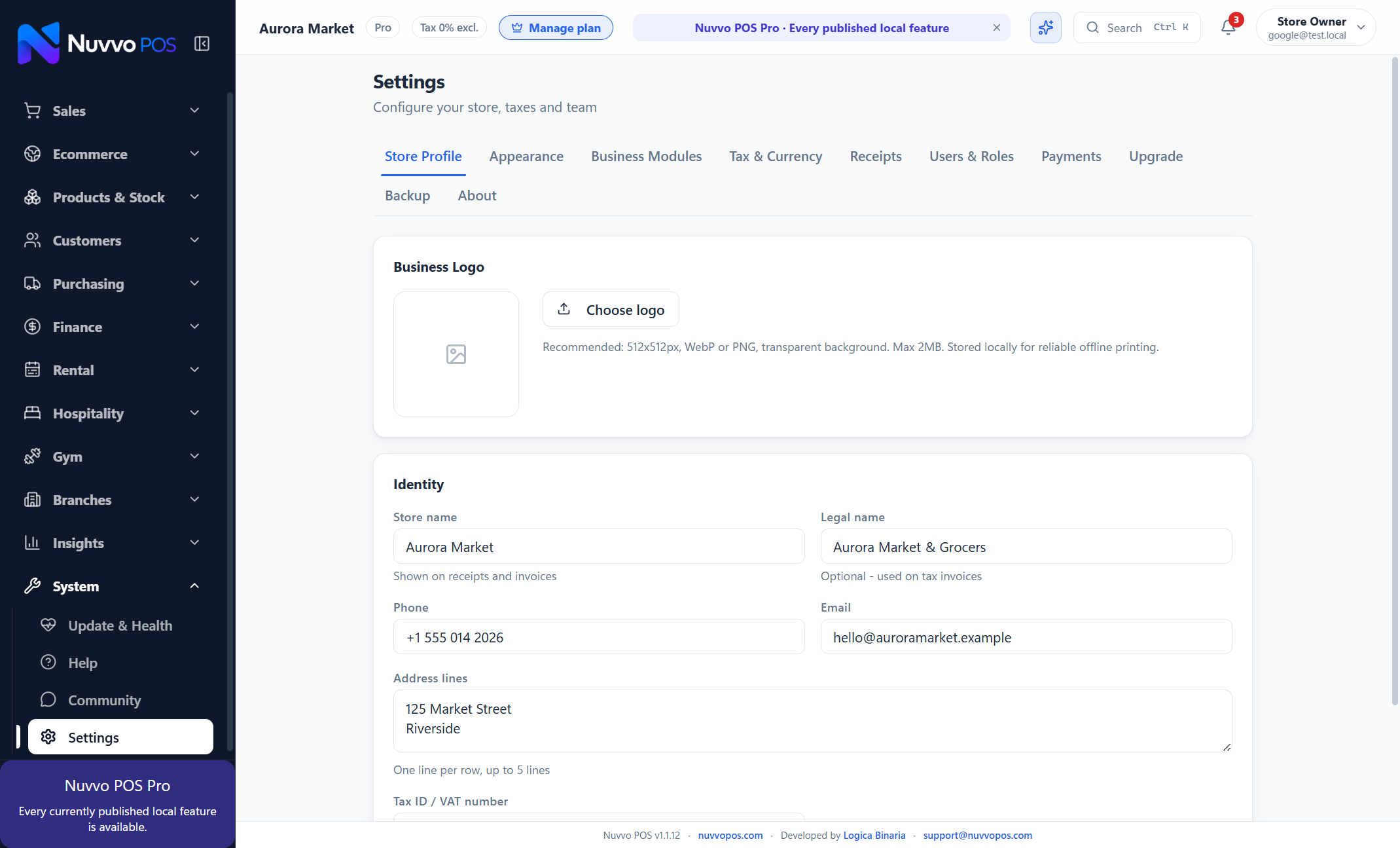
Task: Expand the Hospitality menu chevron
Action: pos(194,413)
